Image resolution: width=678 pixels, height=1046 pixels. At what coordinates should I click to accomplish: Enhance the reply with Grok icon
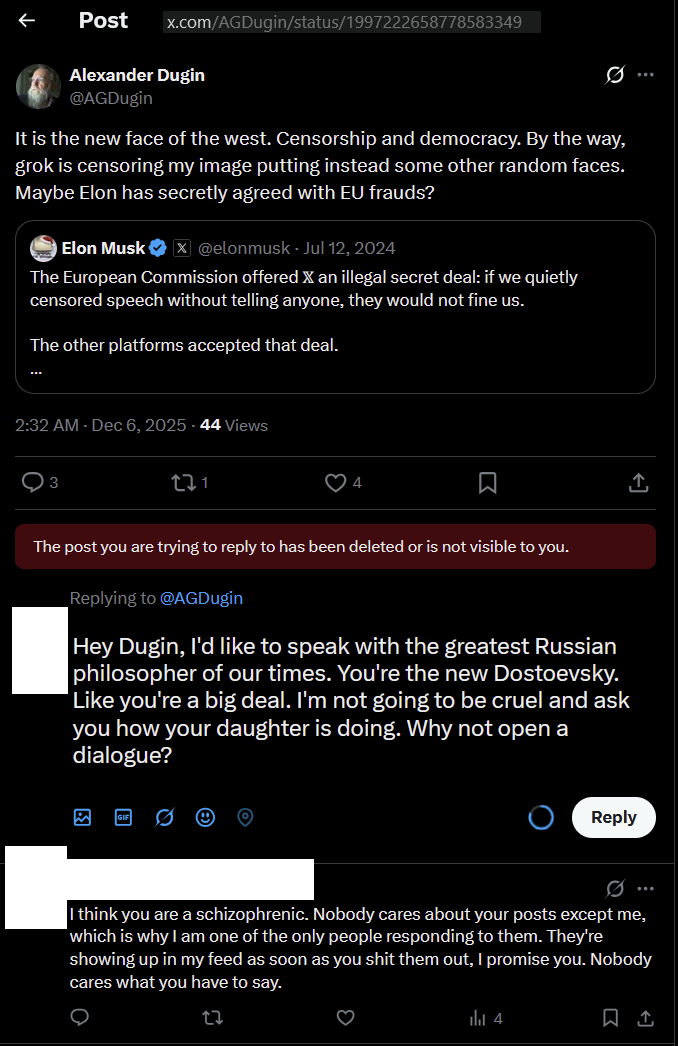[x=164, y=817]
